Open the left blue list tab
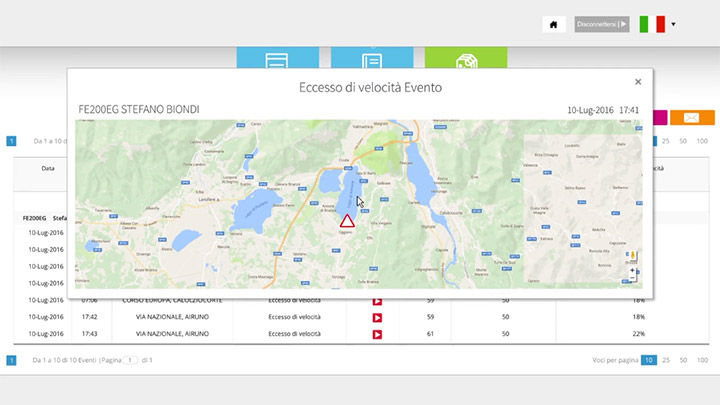The width and height of the screenshot is (720, 405). (x=277, y=60)
